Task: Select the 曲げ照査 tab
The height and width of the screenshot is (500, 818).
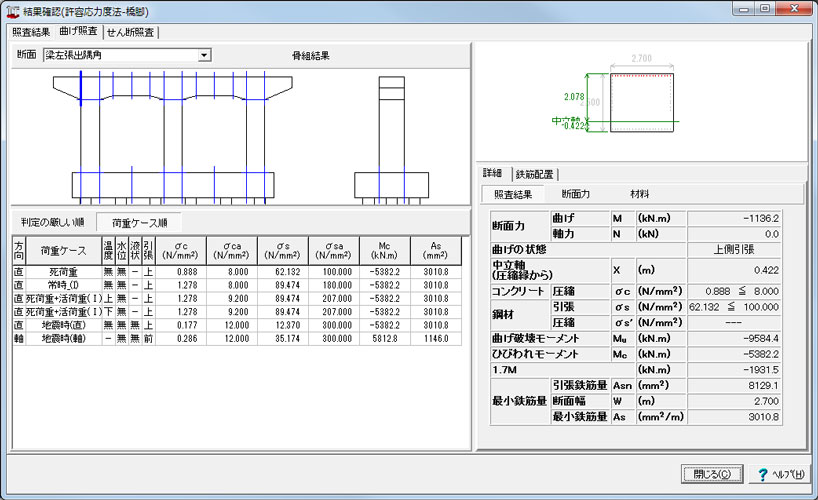Action: tap(79, 32)
